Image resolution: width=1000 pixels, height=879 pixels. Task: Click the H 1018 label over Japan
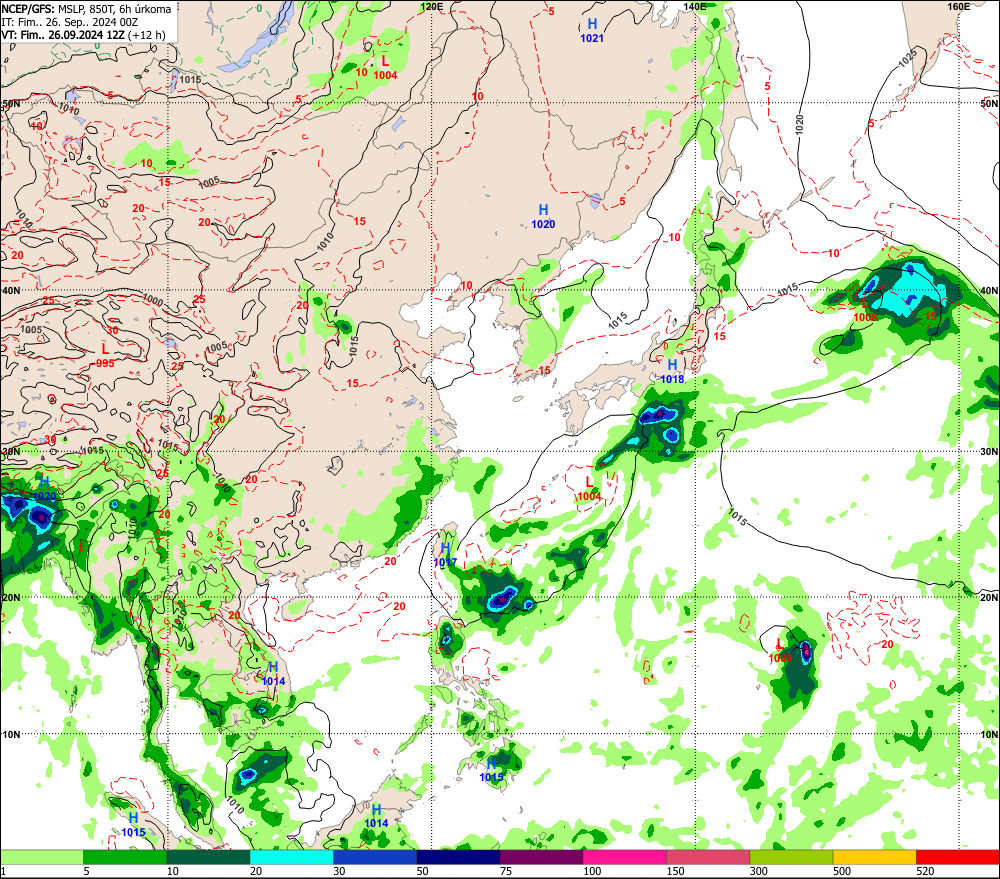[672, 371]
